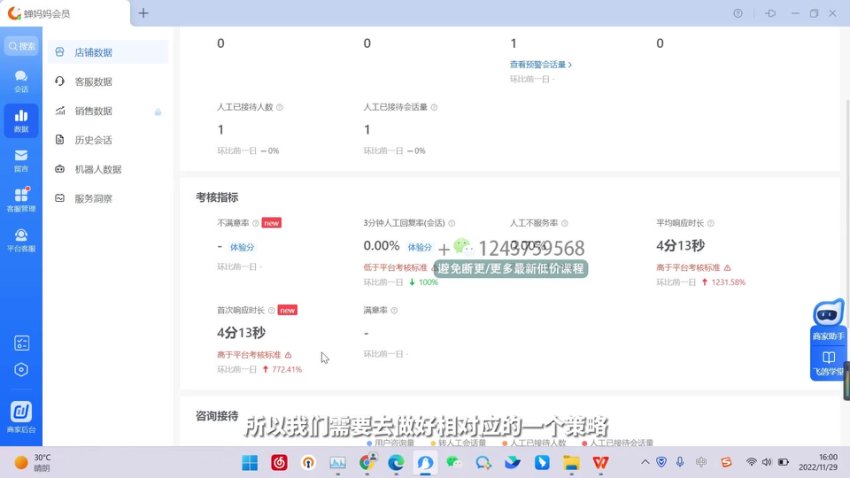Image resolution: width=850 pixels, height=478 pixels.
Task: Click the Windows Start button in taskbar
Action: [249, 462]
